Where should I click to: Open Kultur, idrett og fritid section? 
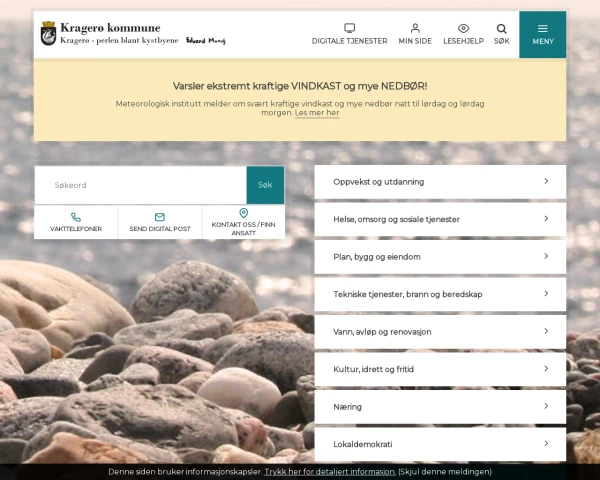(x=440, y=369)
